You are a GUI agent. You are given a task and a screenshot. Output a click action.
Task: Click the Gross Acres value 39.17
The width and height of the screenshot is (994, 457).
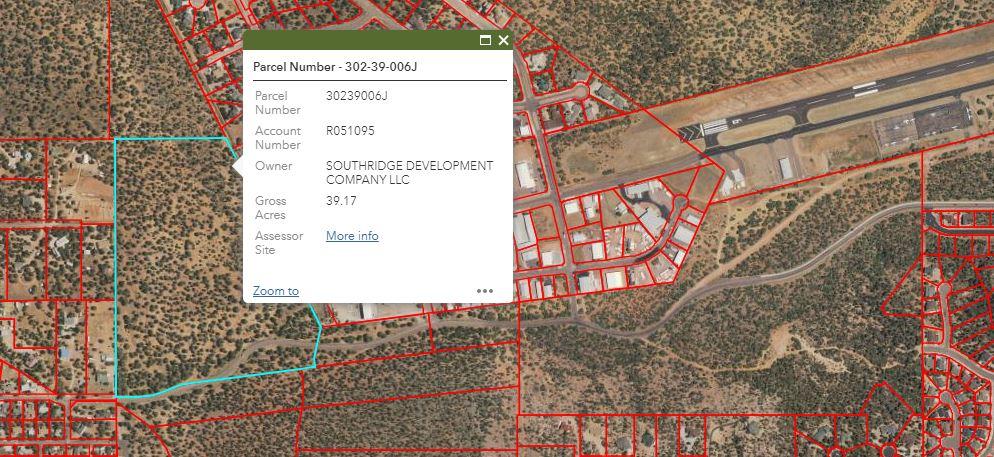(x=341, y=201)
